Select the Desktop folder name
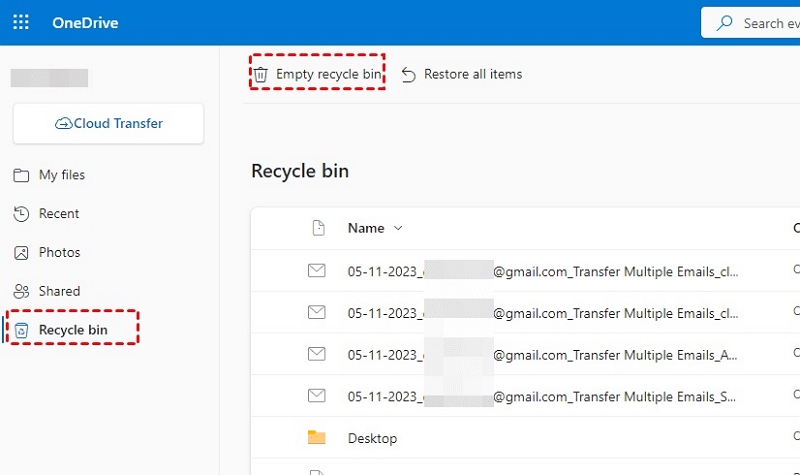Image resolution: width=800 pixels, height=475 pixels. [372, 438]
